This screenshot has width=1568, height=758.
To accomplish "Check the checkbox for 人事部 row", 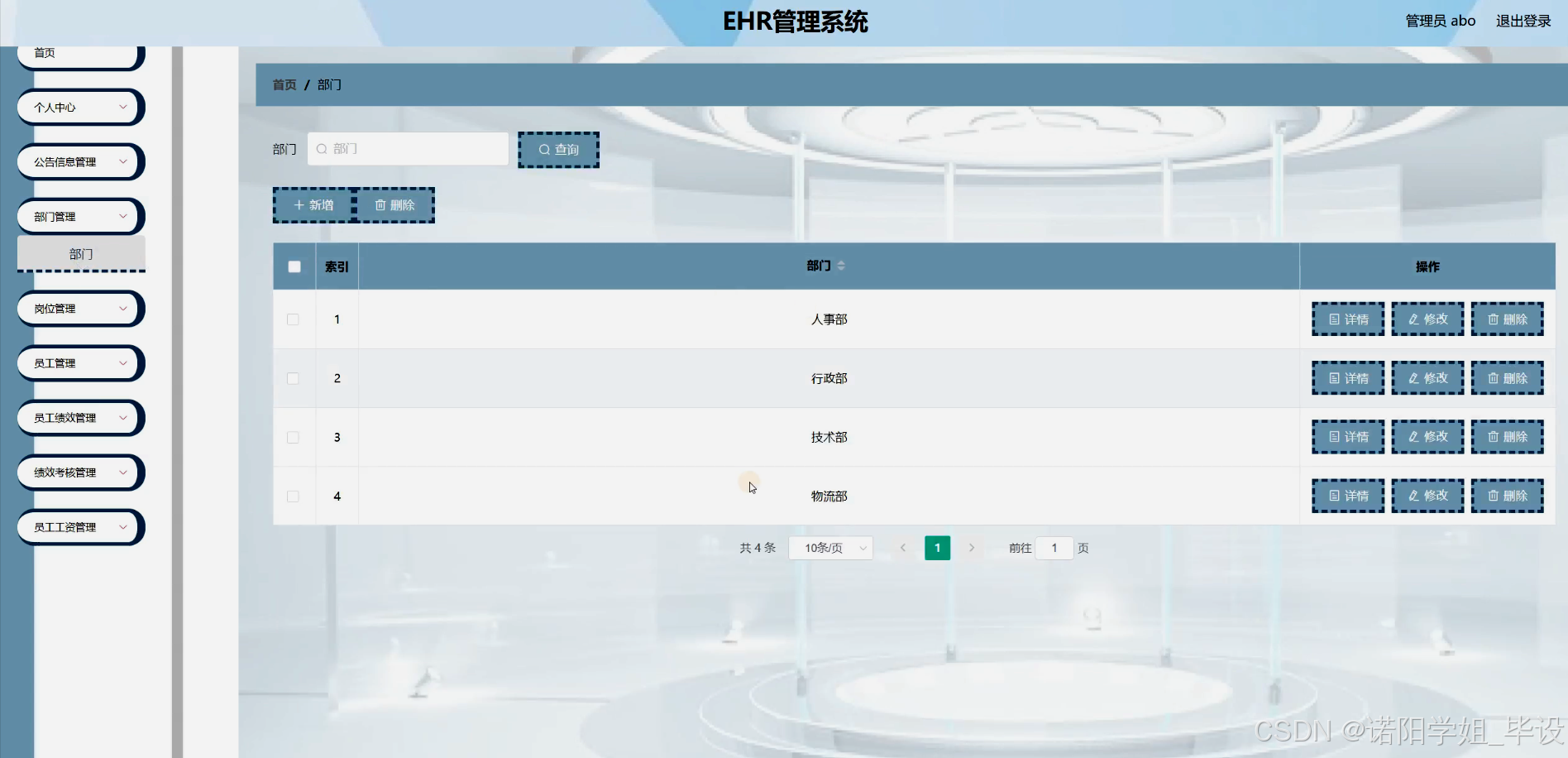I will pos(293,319).
